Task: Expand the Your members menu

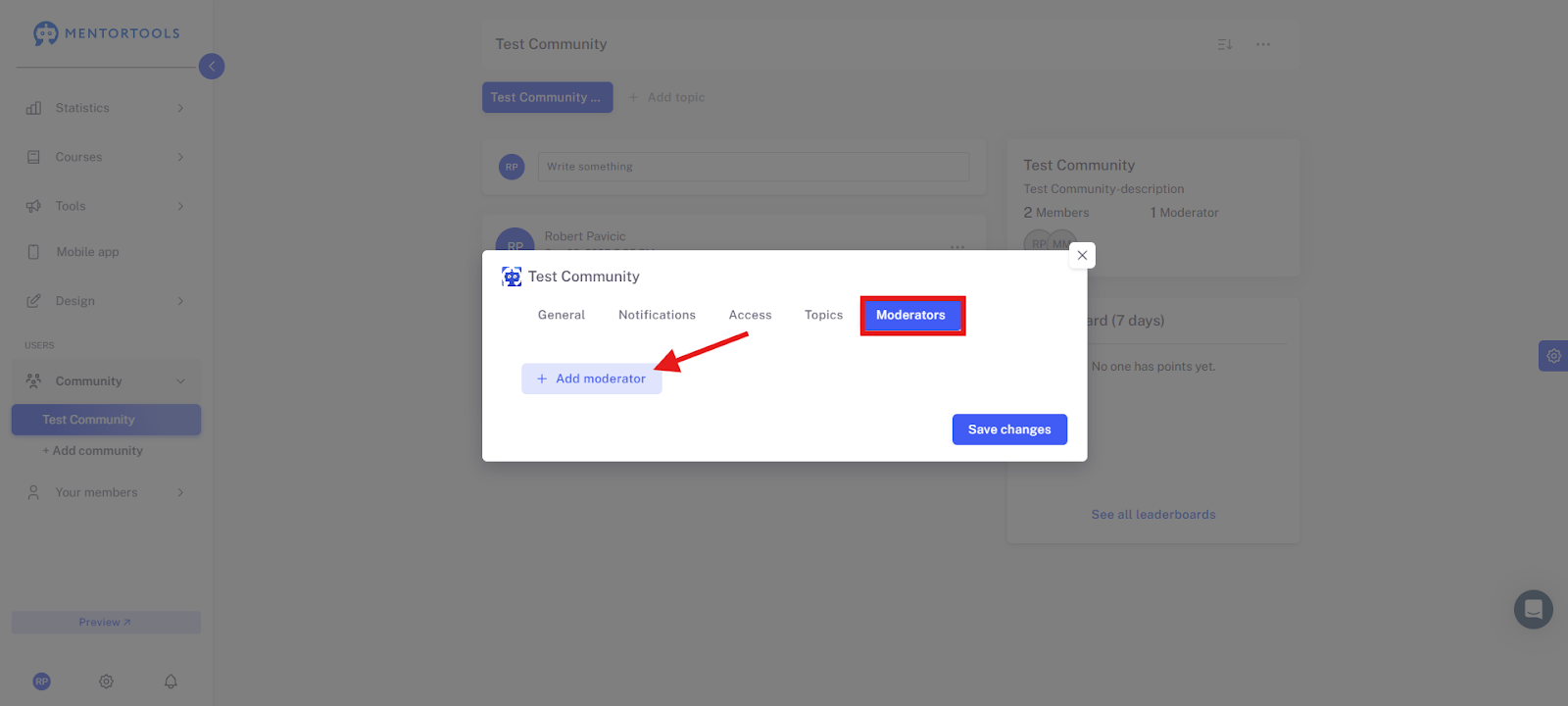Action: coord(106,492)
